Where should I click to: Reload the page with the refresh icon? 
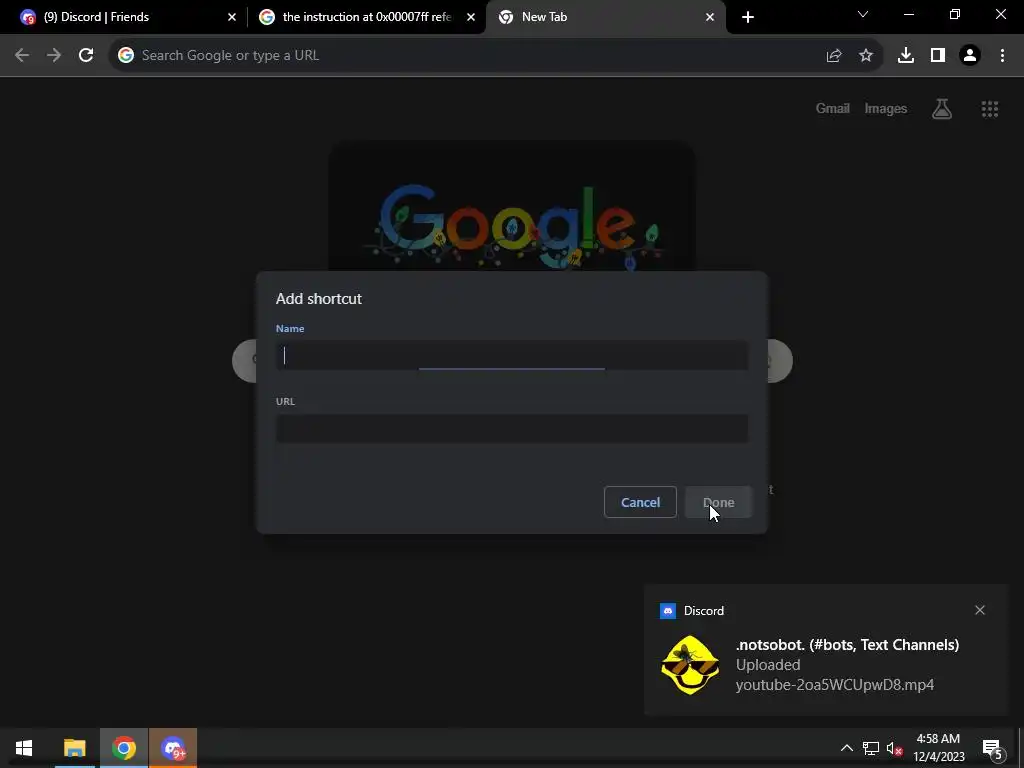(x=86, y=56)
